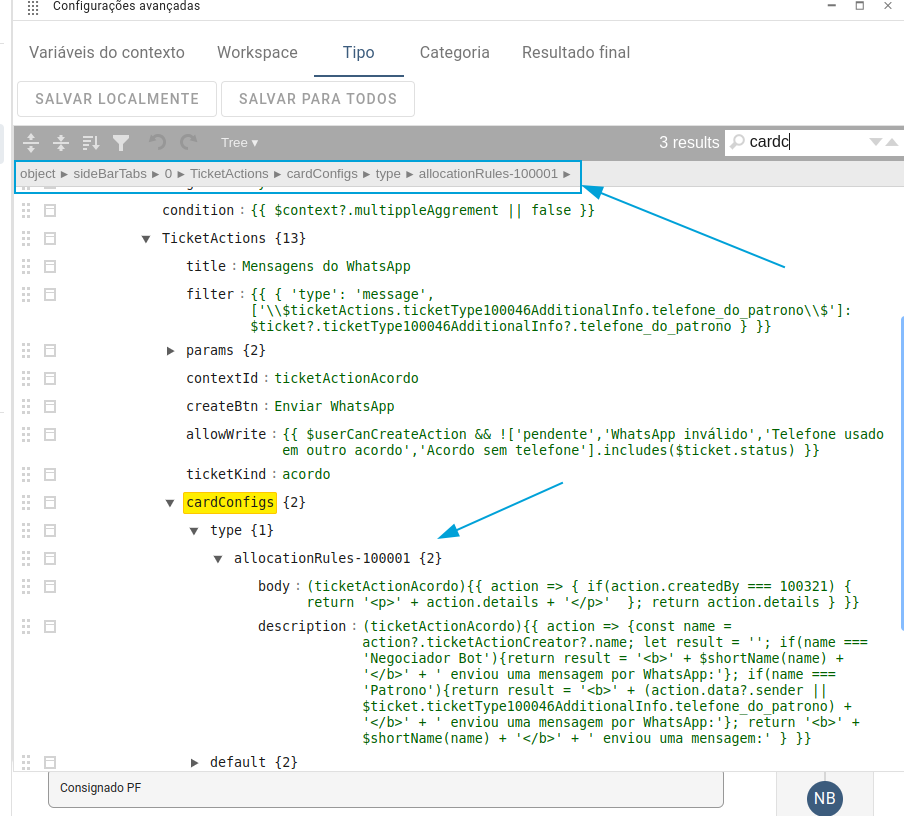Click TicketActions in the breadcrumb path
904x816 pixels.
(229, 174)
